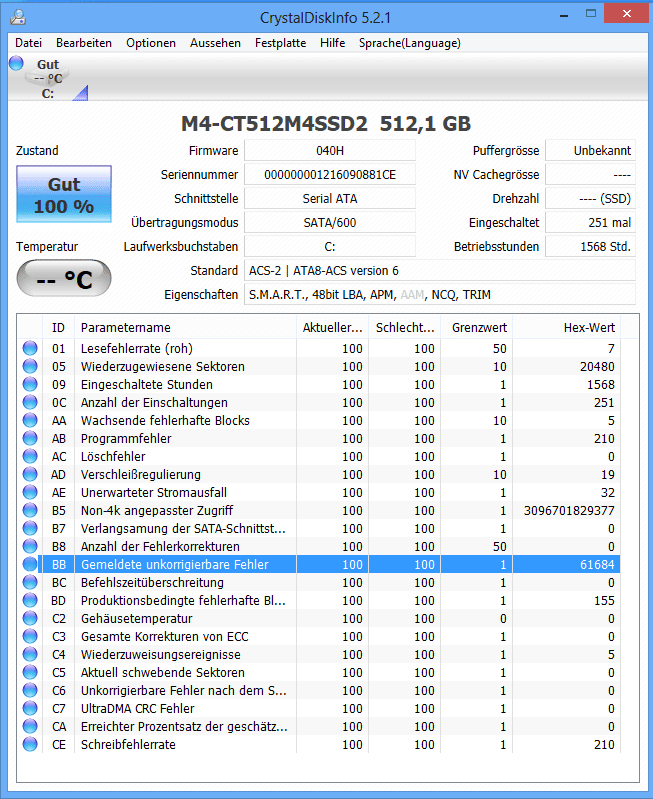
Task: Open the Bearbeiten menu
Action: (x=84, y=43)
